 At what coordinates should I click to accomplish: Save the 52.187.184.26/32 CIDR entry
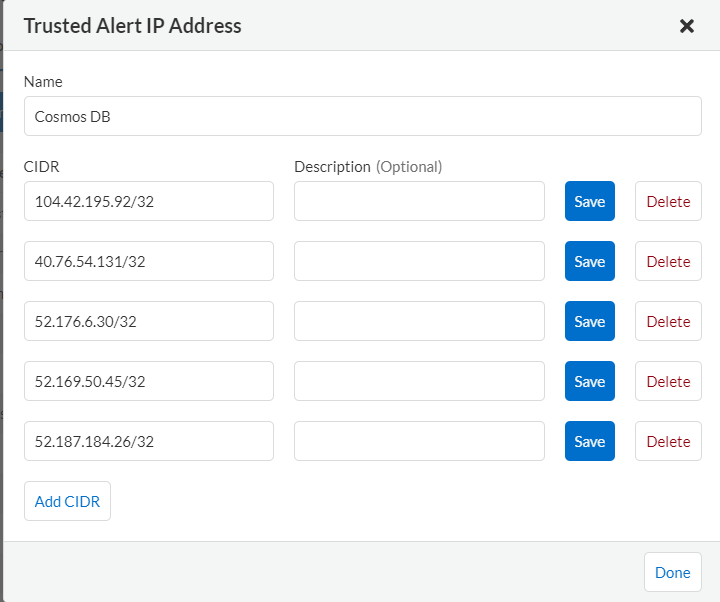pyautogui.click(x=590, y=441)
